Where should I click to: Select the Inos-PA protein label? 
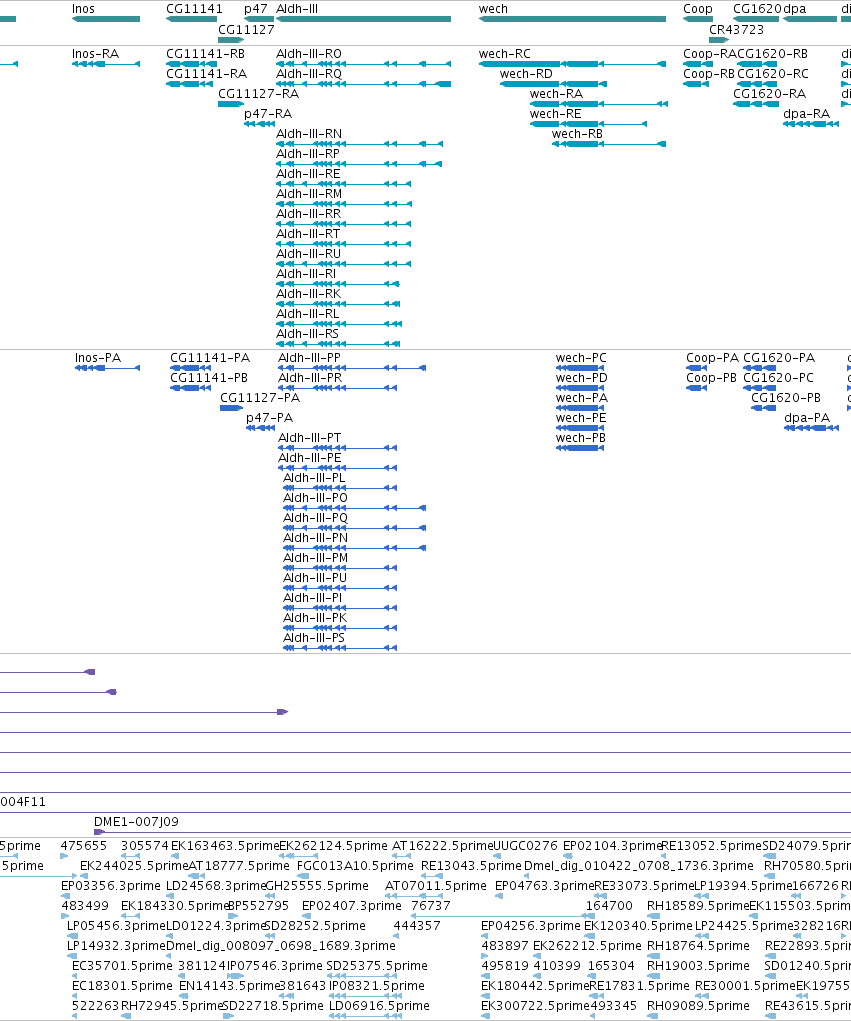[98, 357]
